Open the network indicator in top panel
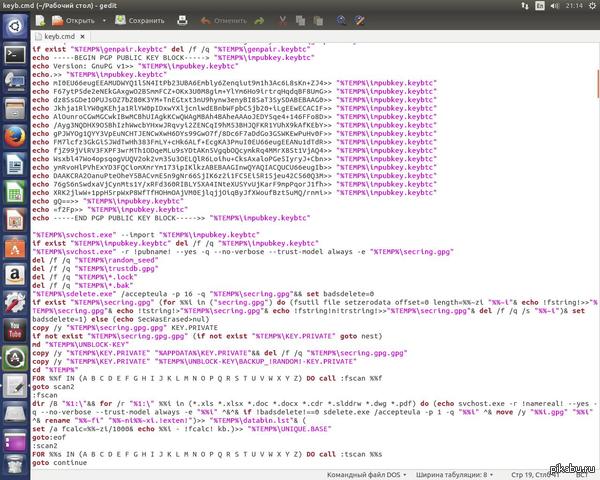The width and height of the screenshot is (600, 480). (525, 6)
